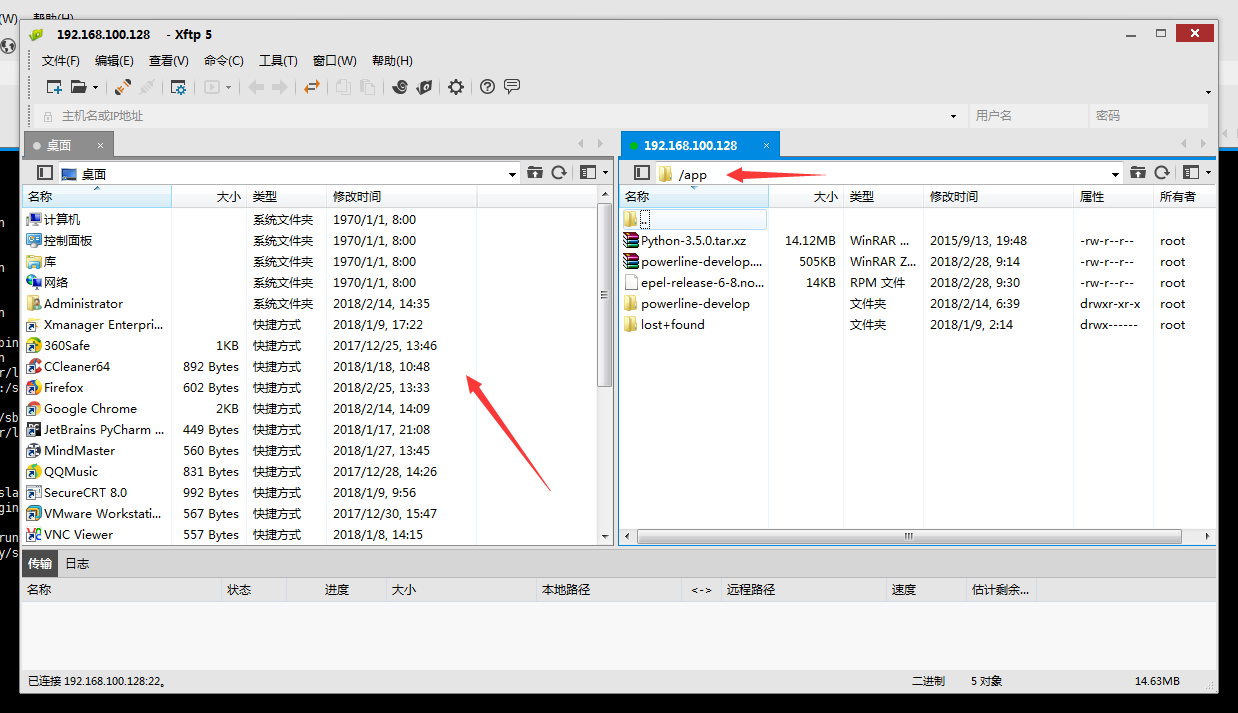Expand the local path 桌面 dropdown
1238x713 pixels.
[x=513, y=174]
